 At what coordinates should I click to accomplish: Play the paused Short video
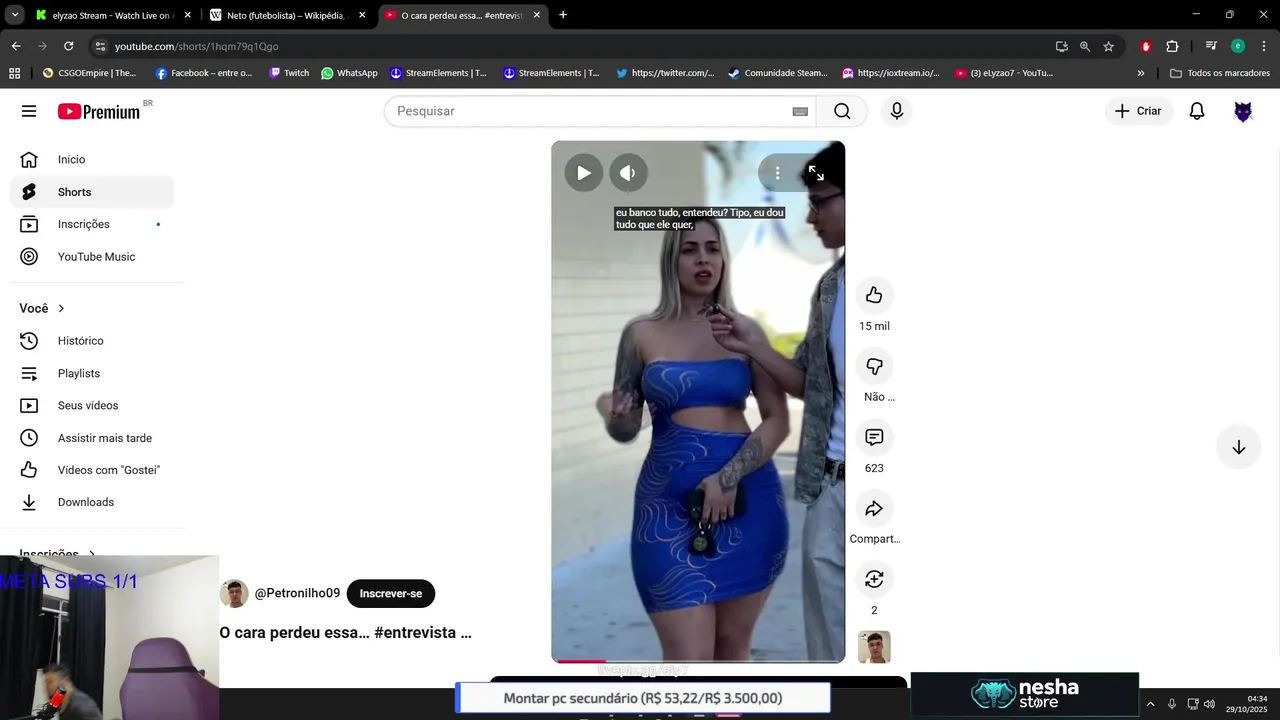[583, 173]
